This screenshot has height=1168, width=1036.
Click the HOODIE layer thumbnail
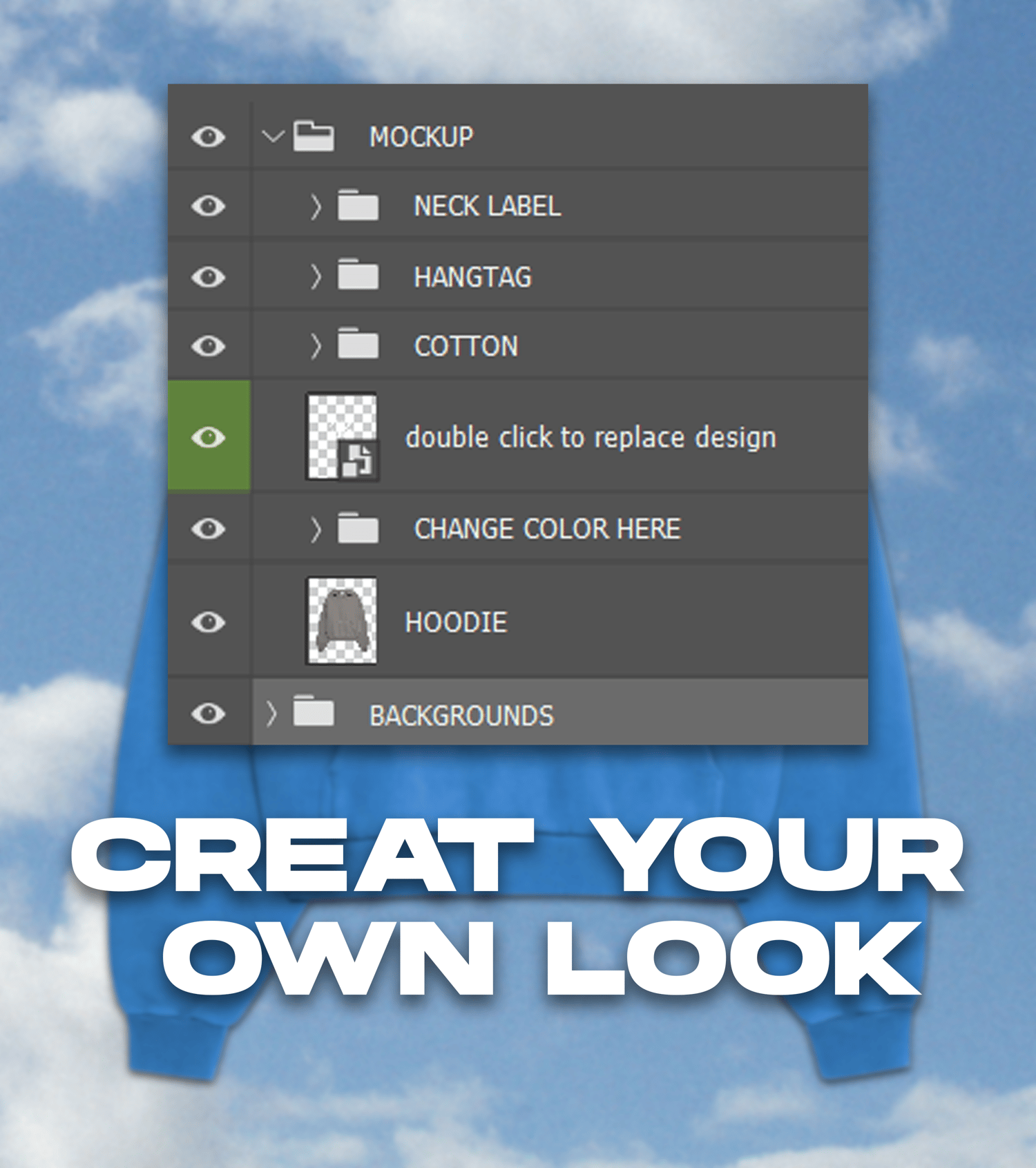(342, 621)
